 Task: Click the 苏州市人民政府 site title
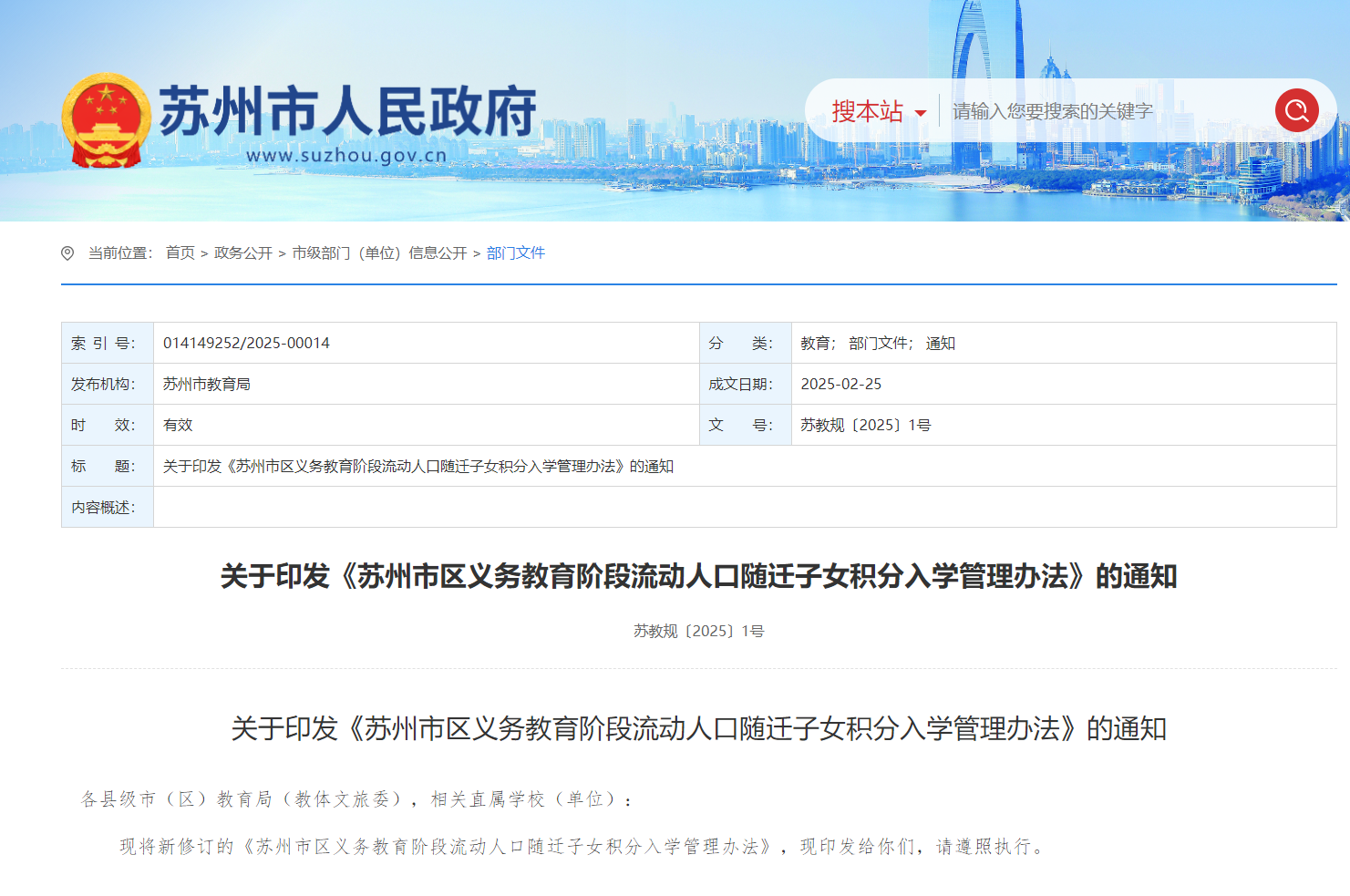pyautogui.click(x=347, y=112)
